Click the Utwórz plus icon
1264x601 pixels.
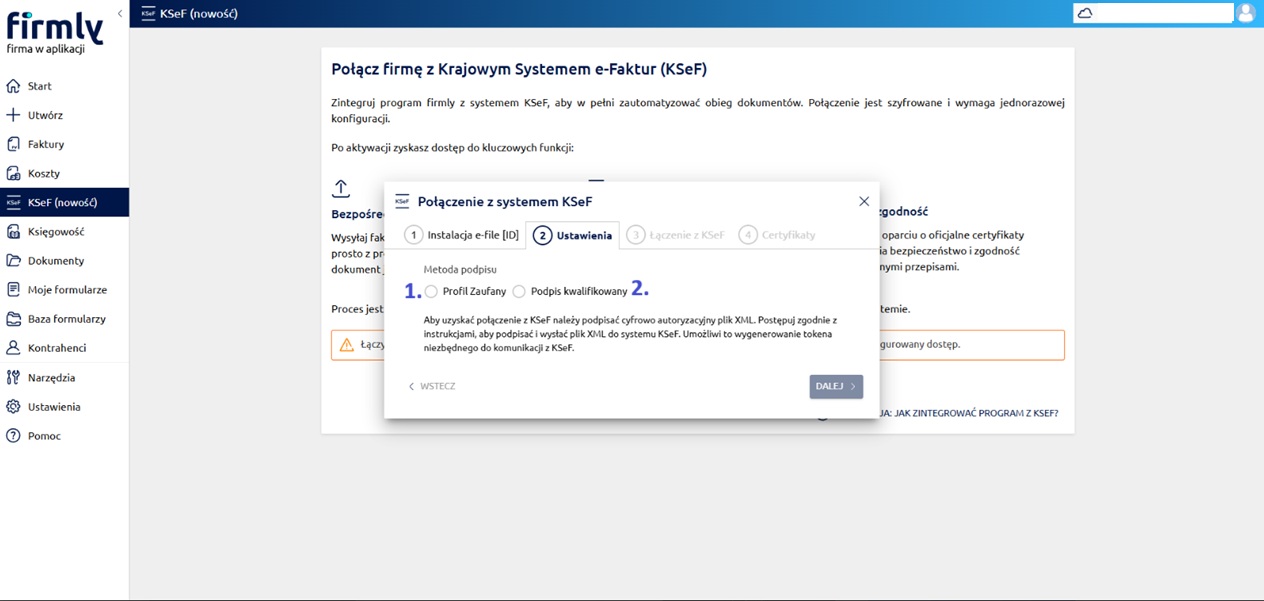click(13, 115)
